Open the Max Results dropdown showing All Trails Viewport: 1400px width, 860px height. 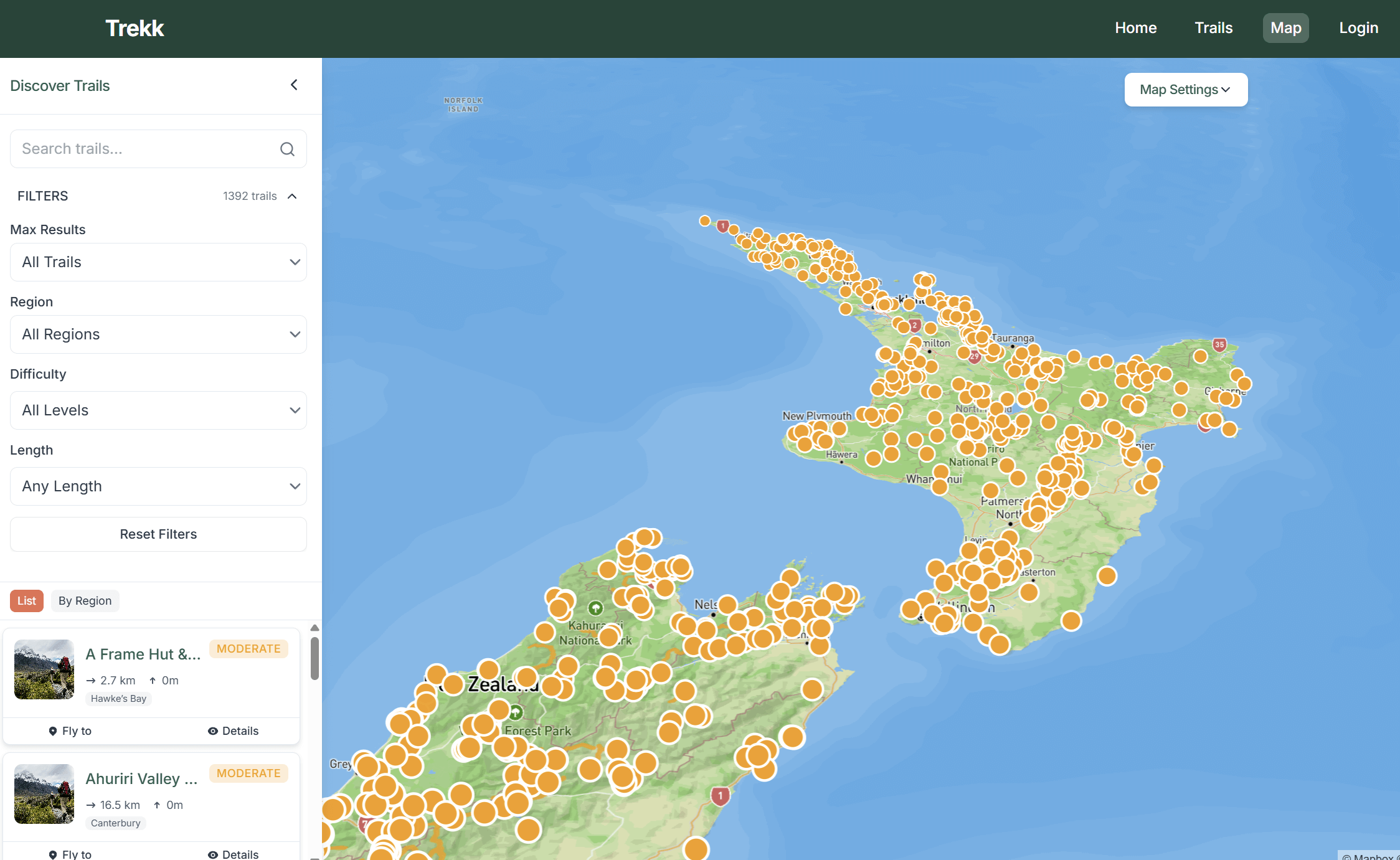click(158, 262)
